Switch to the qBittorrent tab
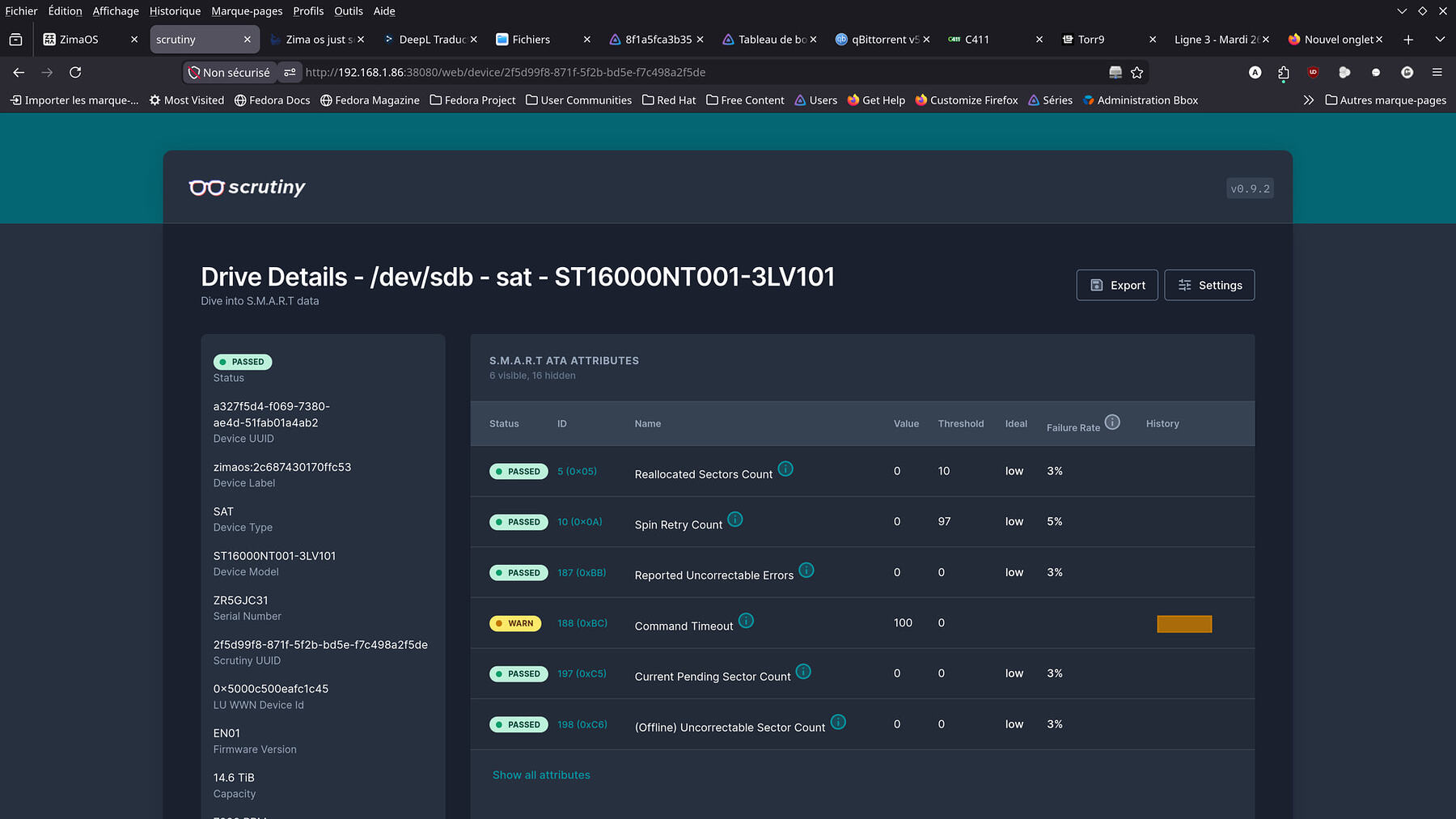The height and width of the screenshot is (819, 1456). click(883, 39)
